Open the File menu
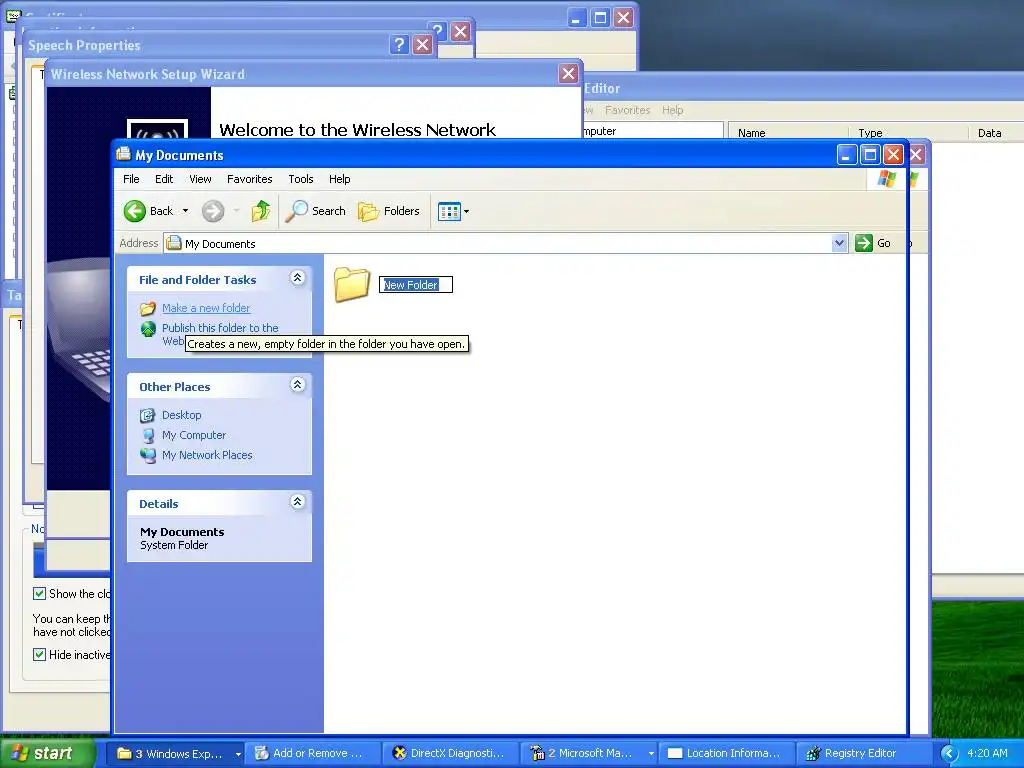 [x=131, y=179]
